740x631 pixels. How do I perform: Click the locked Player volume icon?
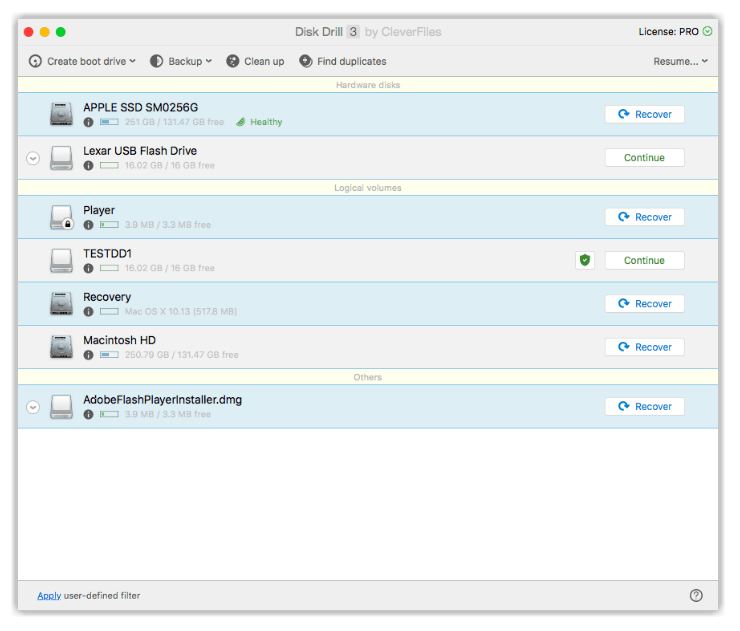pos(61,217)
